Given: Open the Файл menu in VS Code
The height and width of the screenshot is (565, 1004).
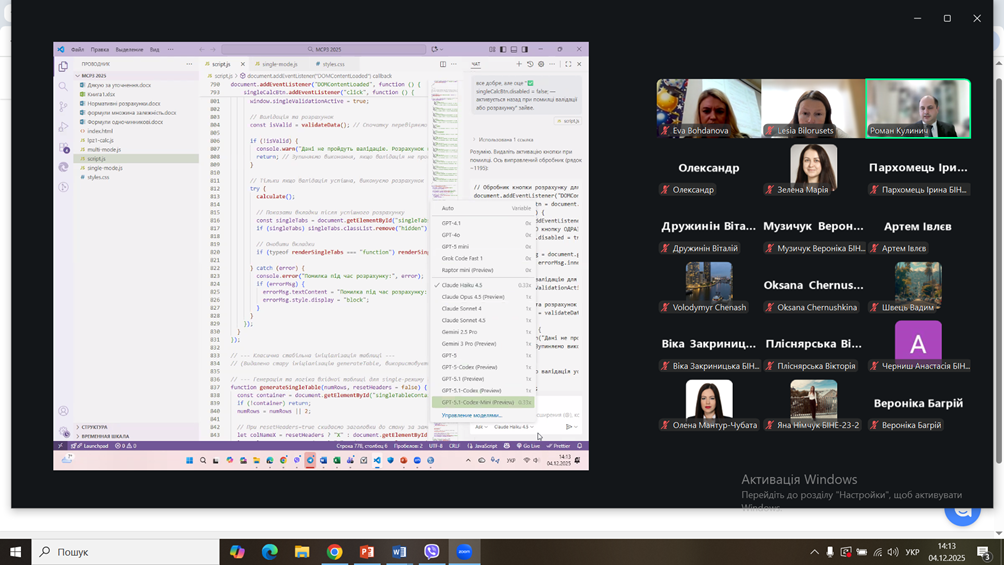Looking at the screenshot, I should (x=77, y=49).
